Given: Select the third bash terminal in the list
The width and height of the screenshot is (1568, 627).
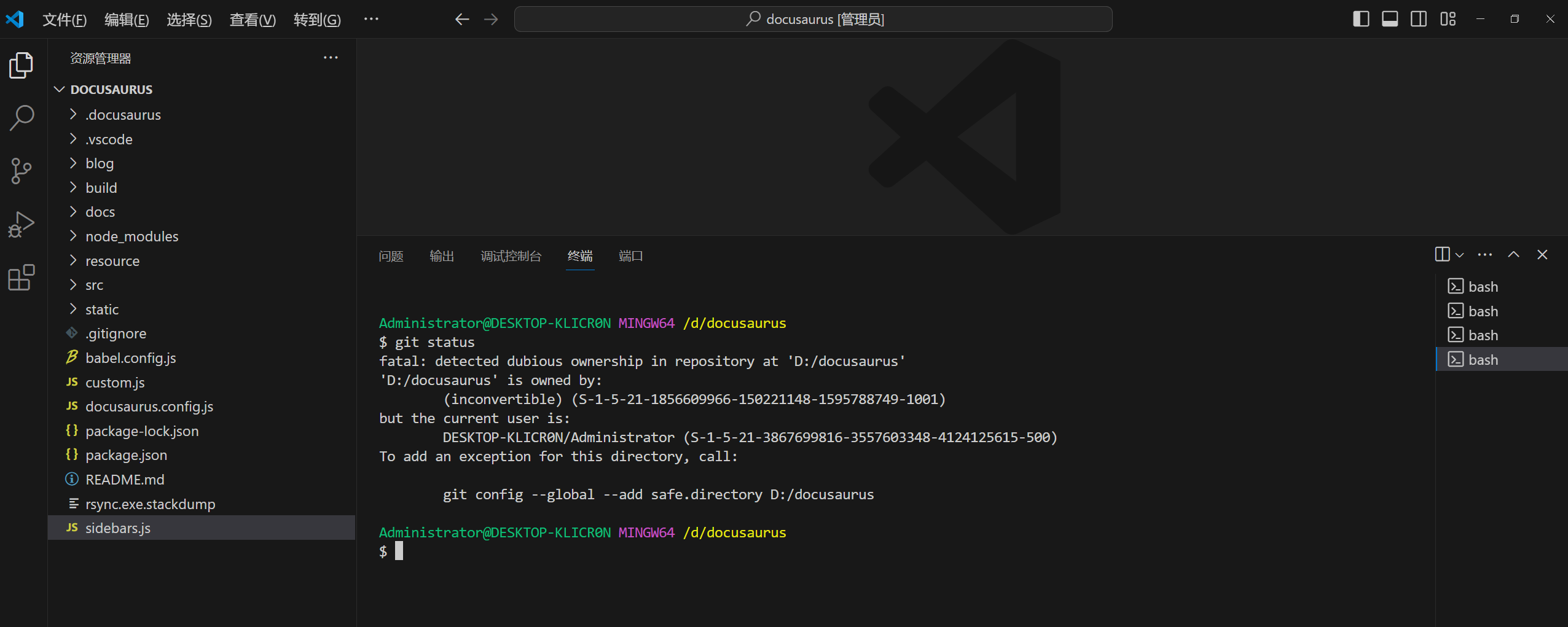Looking at the screenshot, I should 1502,335.
